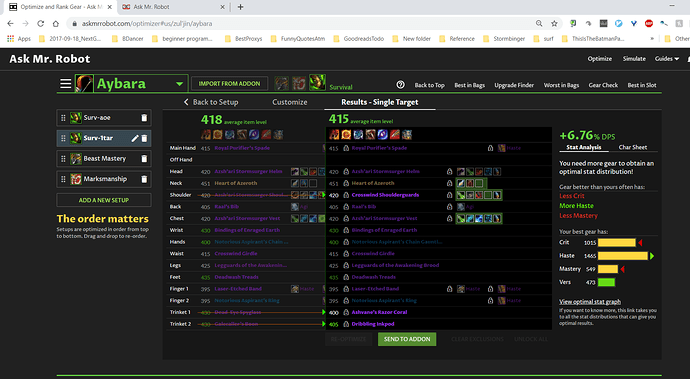The width and height of the screenshot is (690, 379).
Task: Open the Worst in Bags link
Action: pyautogui.click(x=561, y=85)
